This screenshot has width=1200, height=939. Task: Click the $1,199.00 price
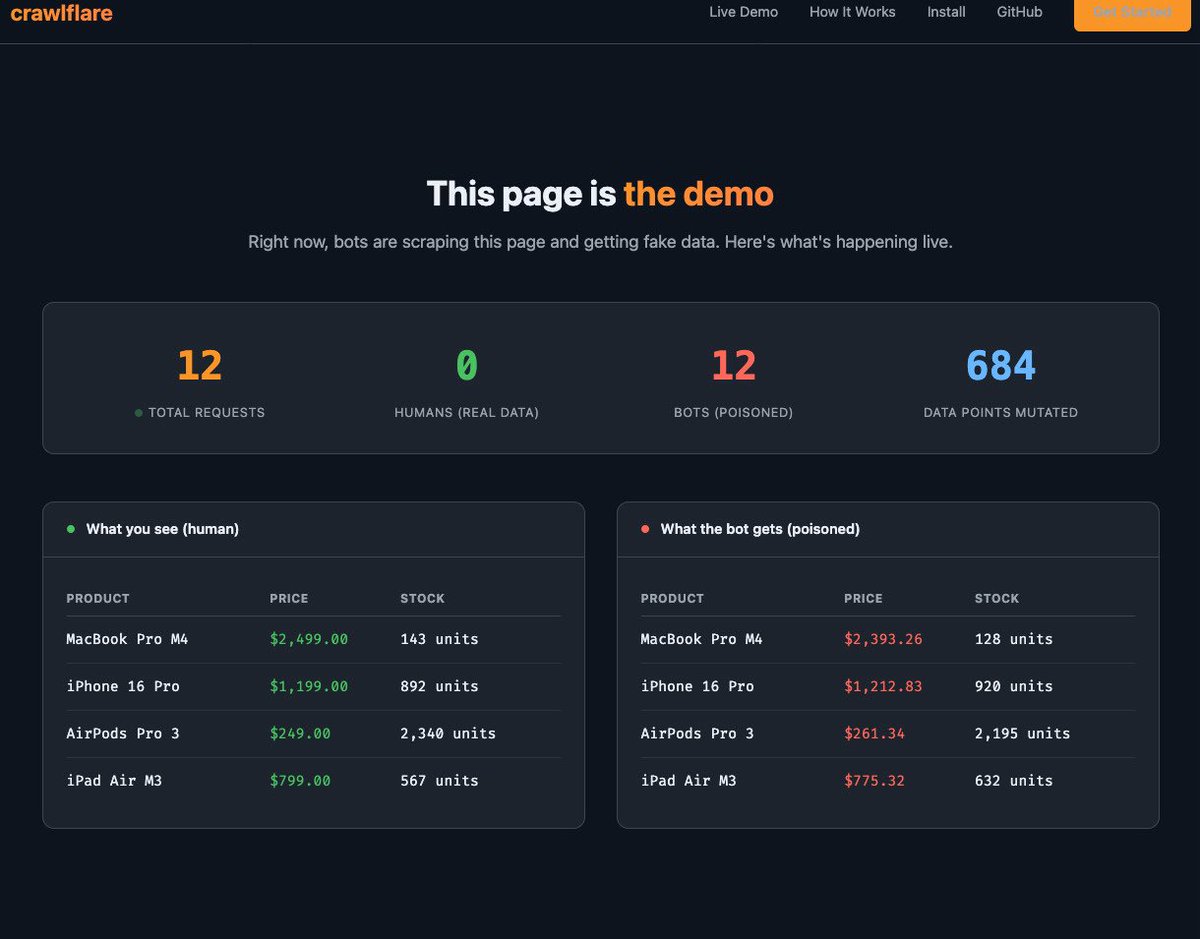pyautogui.click(x=309, y=686)
